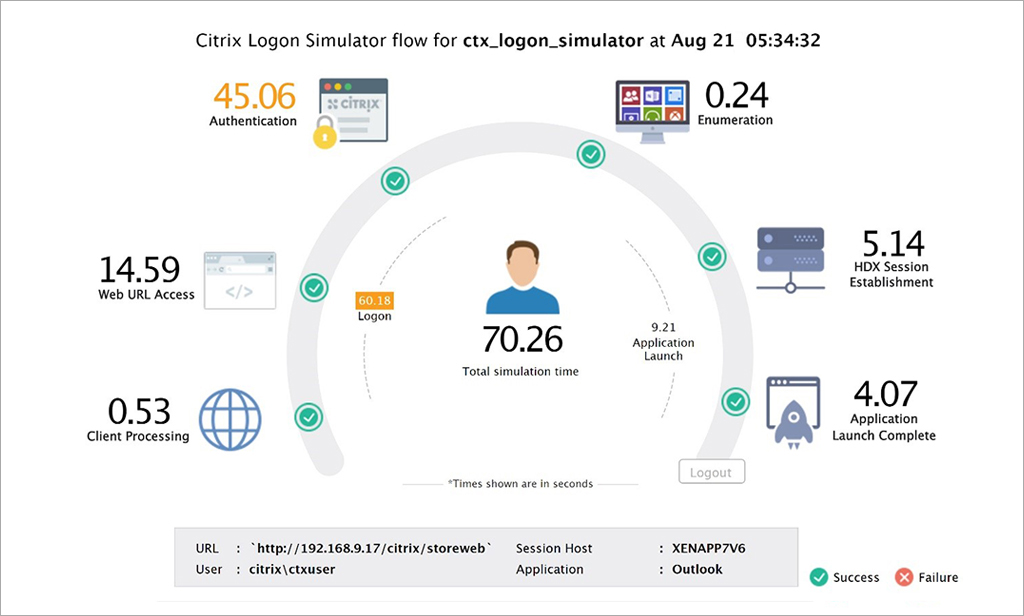Image resolution: width=1024 pixels, height=616 pixels.
Task: Click the success checkmark near Enumeration
Action: point(591,154)
